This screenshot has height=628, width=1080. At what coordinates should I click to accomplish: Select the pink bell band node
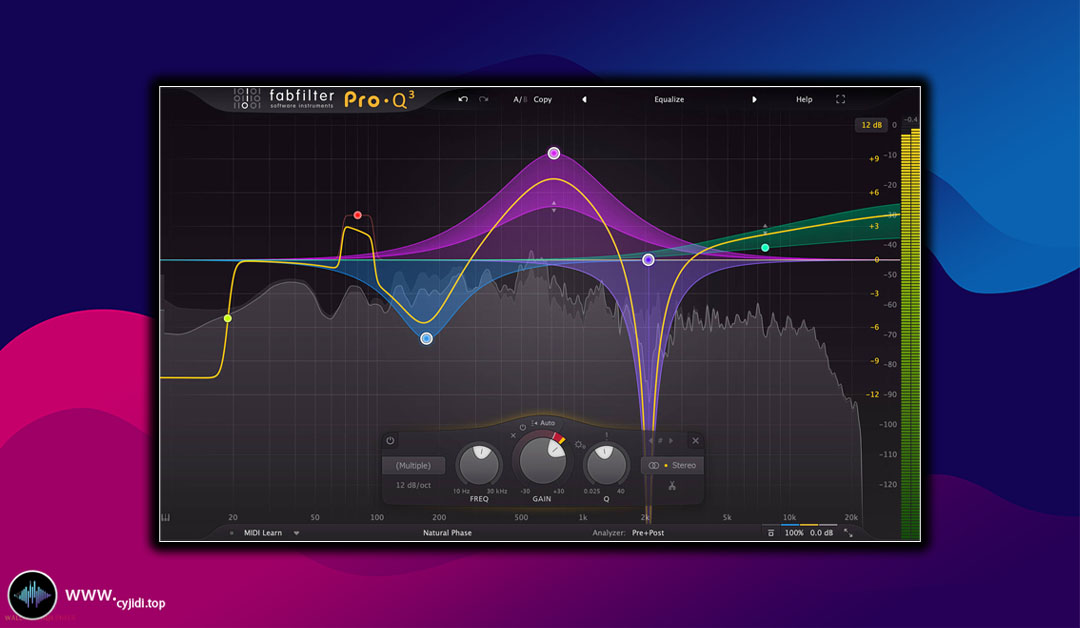click(x=554, y=153)
